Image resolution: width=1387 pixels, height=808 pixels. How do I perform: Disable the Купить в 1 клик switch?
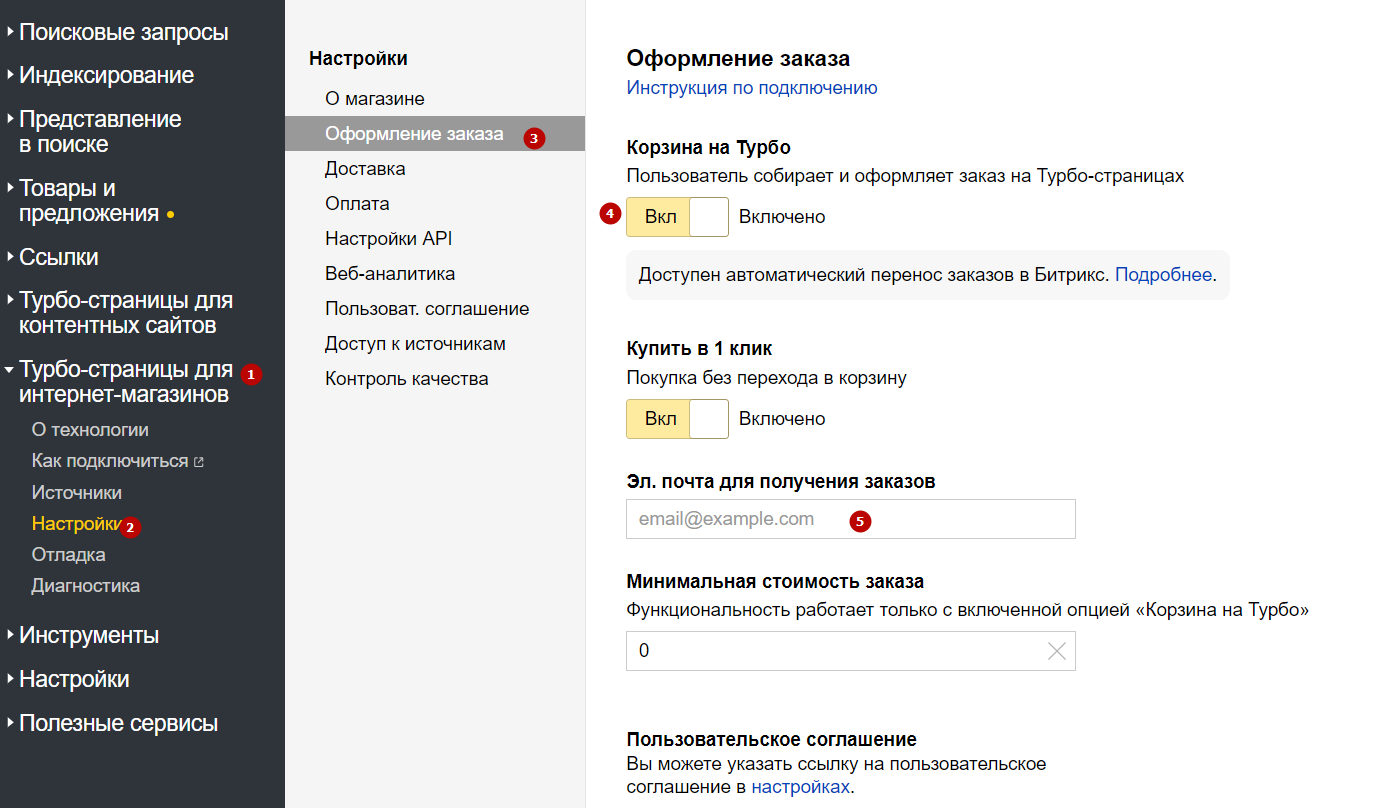pyautogui.click(x=677, y=419)
